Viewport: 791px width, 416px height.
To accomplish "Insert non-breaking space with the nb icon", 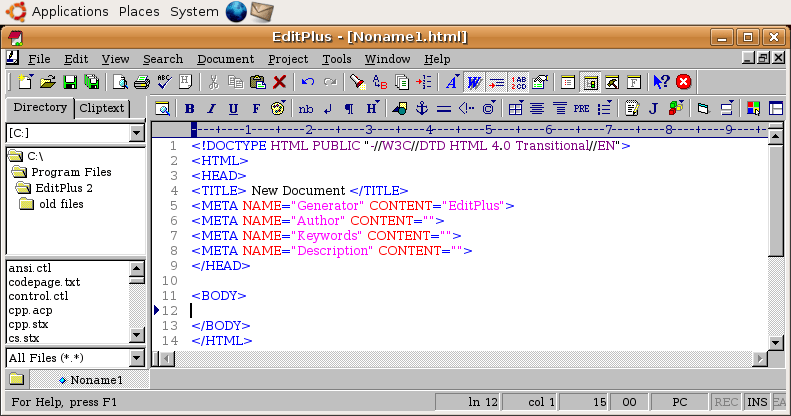I will (x=306, y=108).
